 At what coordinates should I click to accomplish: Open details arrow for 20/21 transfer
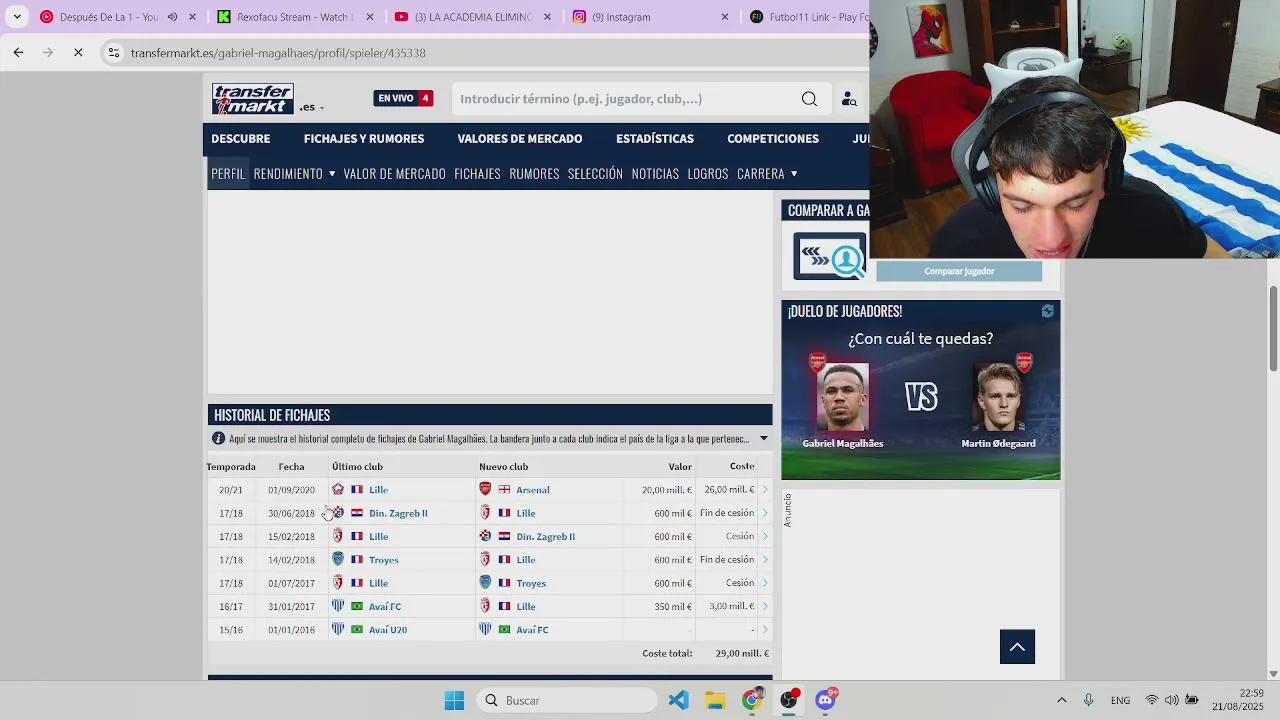click(x=765, y=490)
